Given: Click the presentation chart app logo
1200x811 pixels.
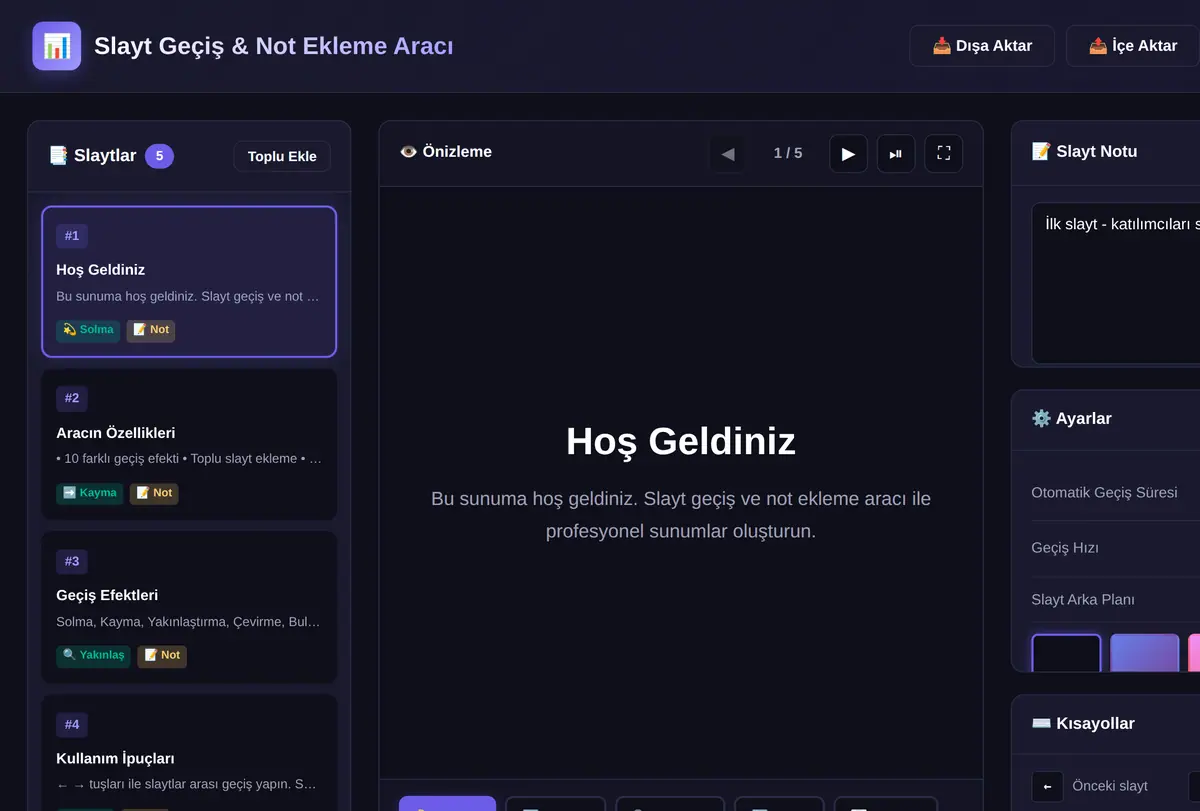Looking at the screenshot, I should 57,46.
